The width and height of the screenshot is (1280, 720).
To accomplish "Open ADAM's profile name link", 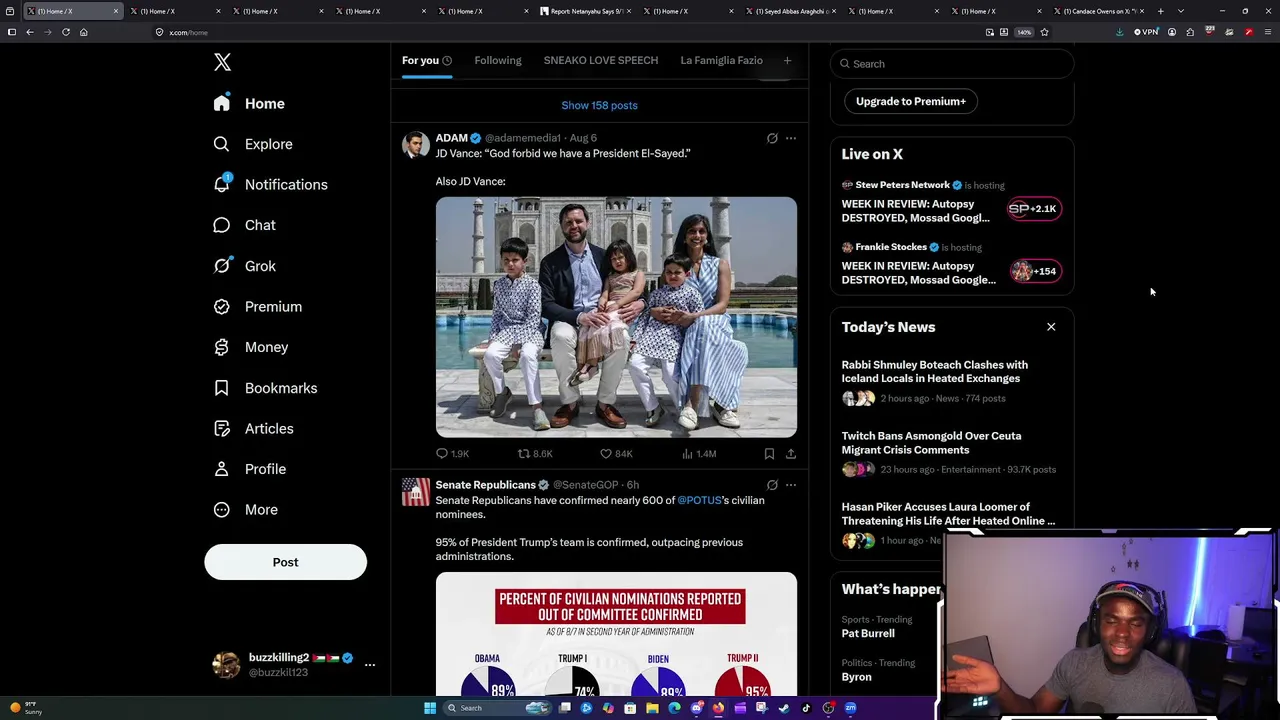I will click(x=451, y=138).
